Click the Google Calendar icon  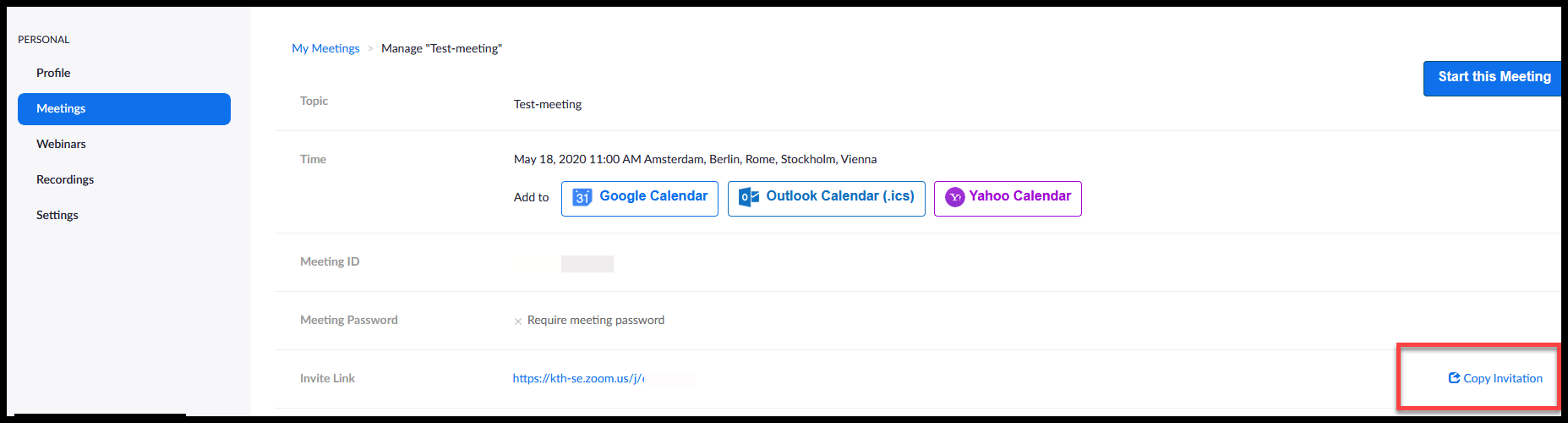(582, 197)
